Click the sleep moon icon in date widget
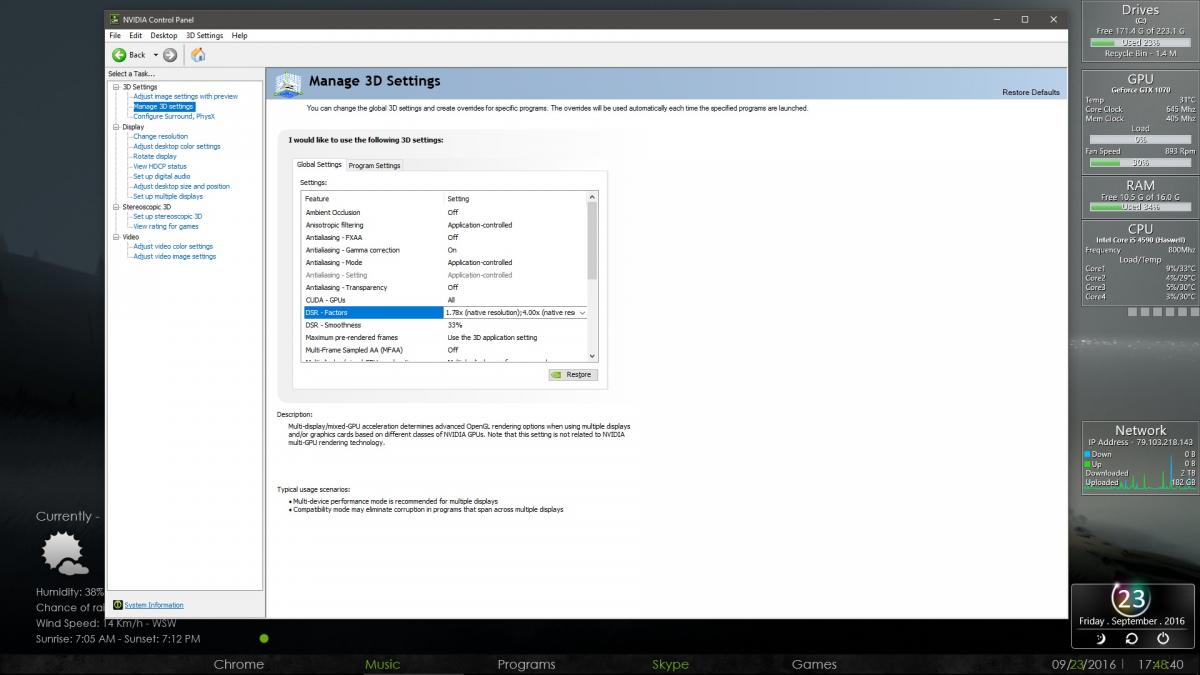This screenshot has width=1200, height=675. [1101, 638]
